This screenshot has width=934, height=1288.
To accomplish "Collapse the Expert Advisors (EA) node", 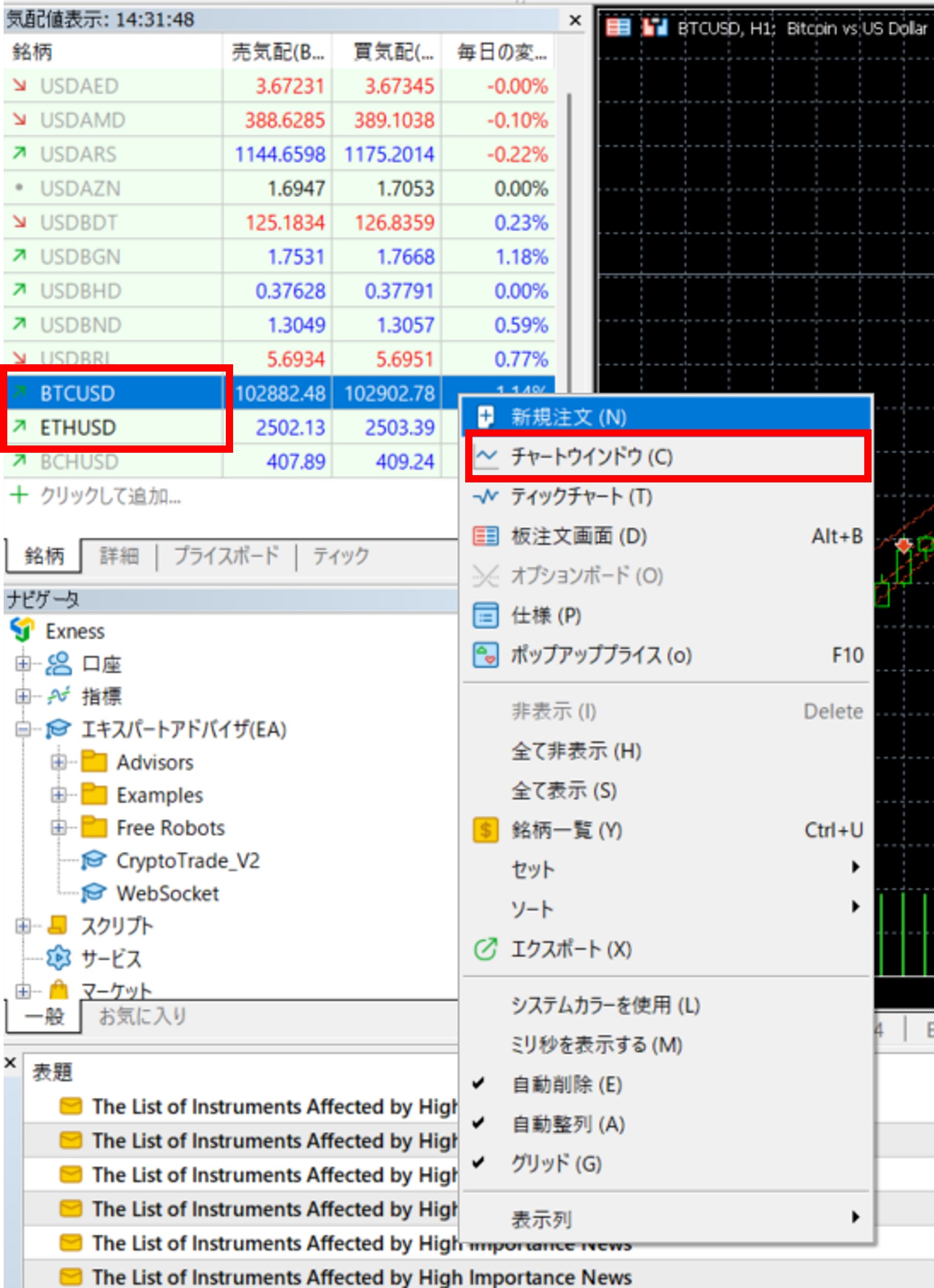I will (x=23, y=729).
